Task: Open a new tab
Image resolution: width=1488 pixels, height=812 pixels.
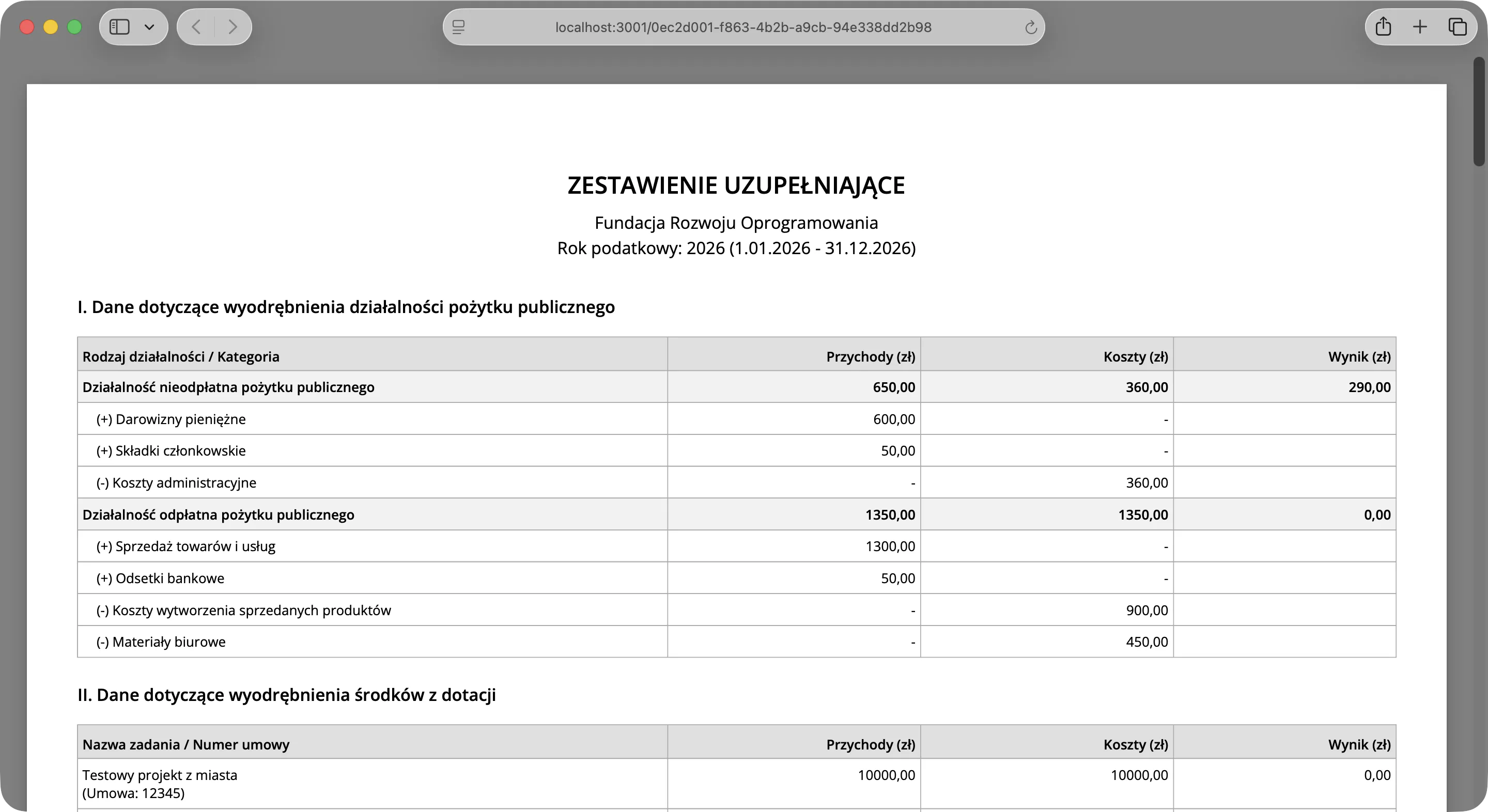Action: (x=1420, y=27)
